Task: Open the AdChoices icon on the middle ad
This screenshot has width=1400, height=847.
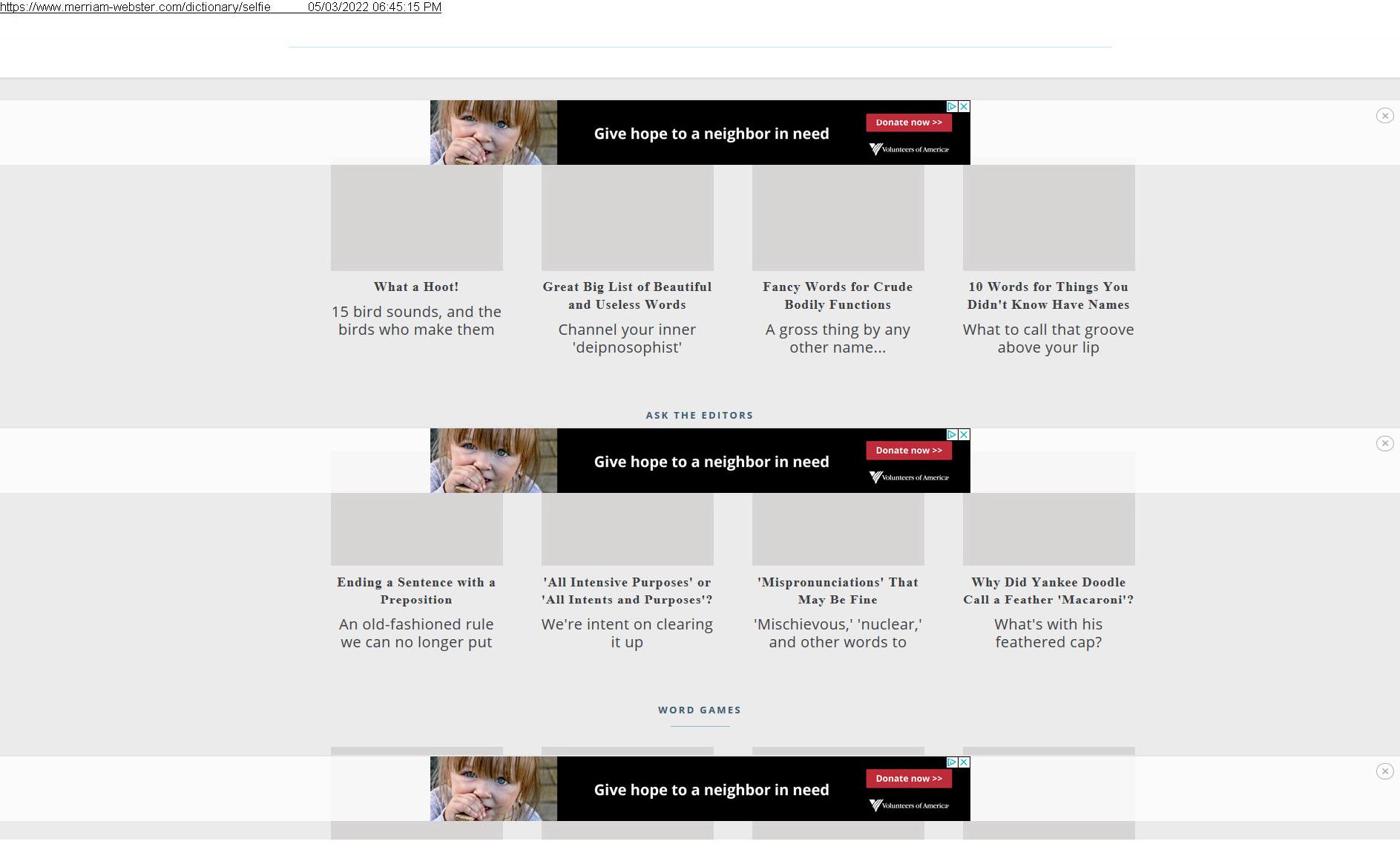Action: coord(951,435)
